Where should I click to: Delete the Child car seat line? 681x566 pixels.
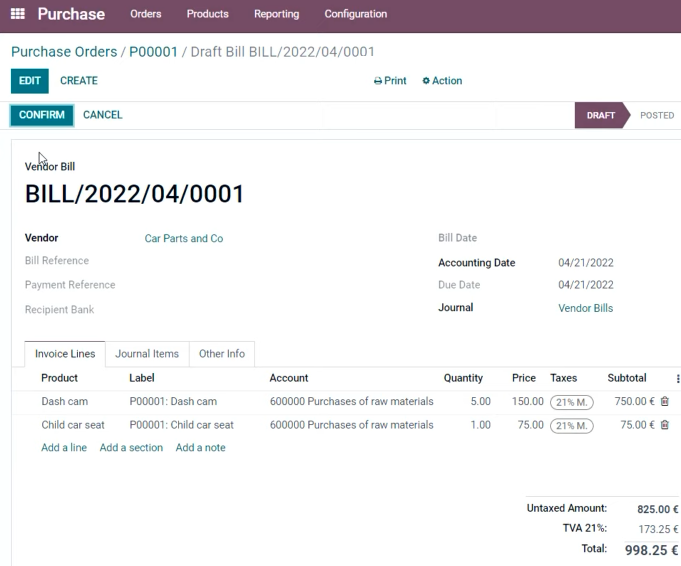(664, 424)
